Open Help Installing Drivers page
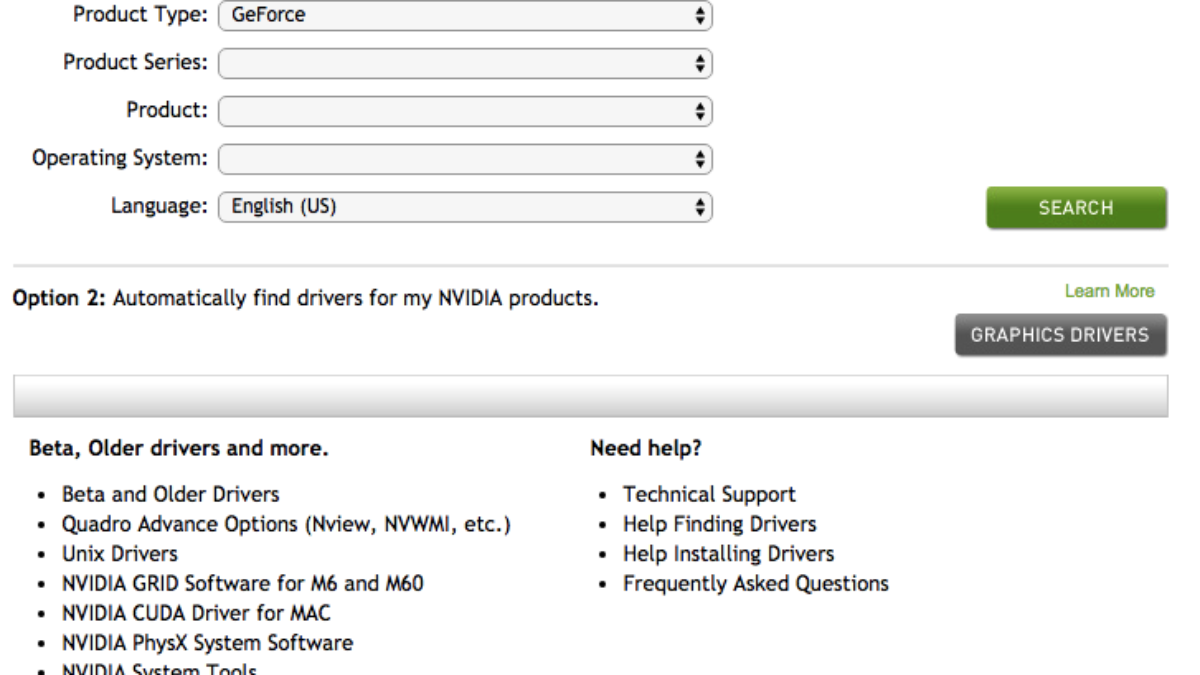Screen dimensions: 1200x675 click(x=728, y=554)
